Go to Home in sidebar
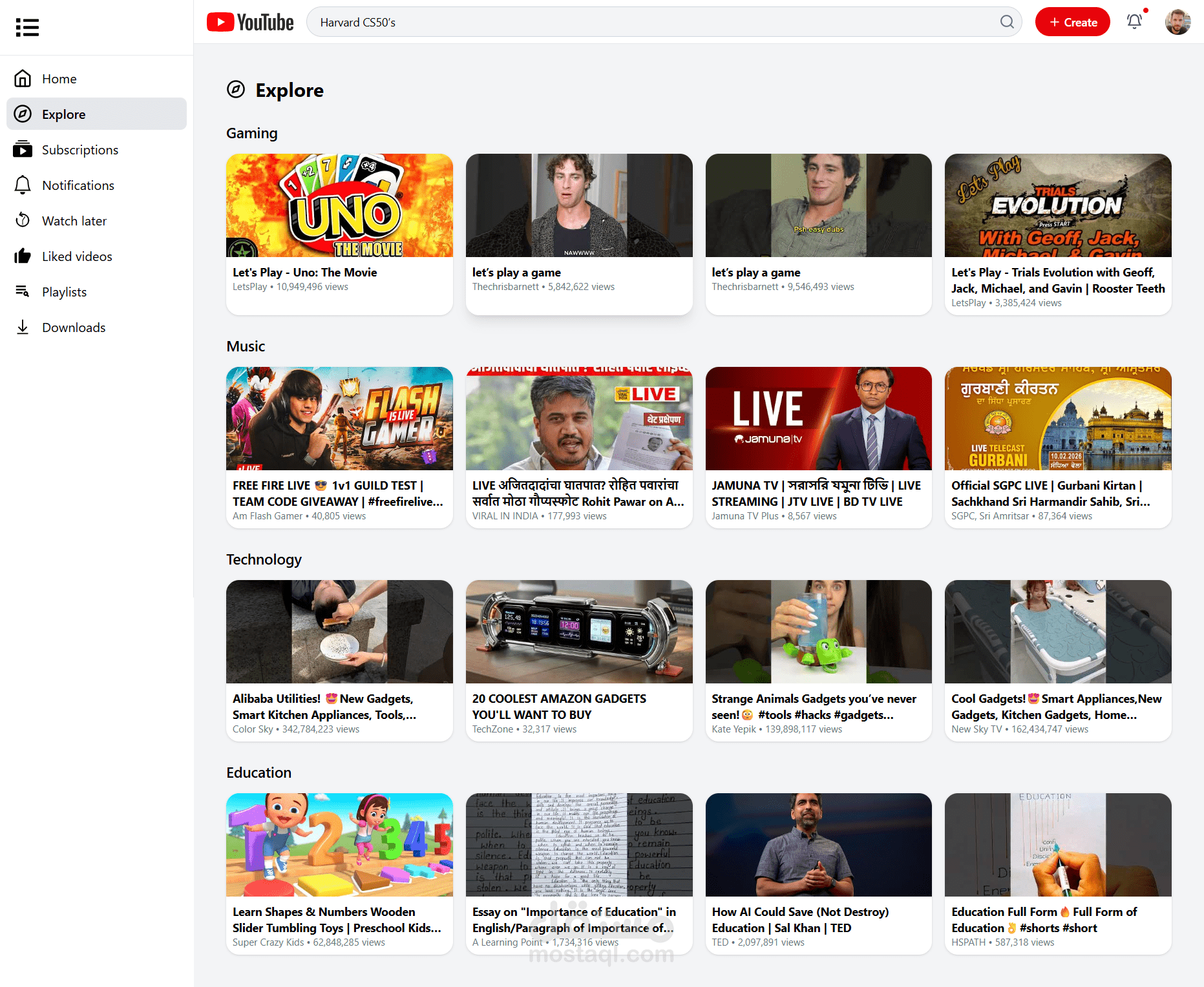 [x=97, y=79]
